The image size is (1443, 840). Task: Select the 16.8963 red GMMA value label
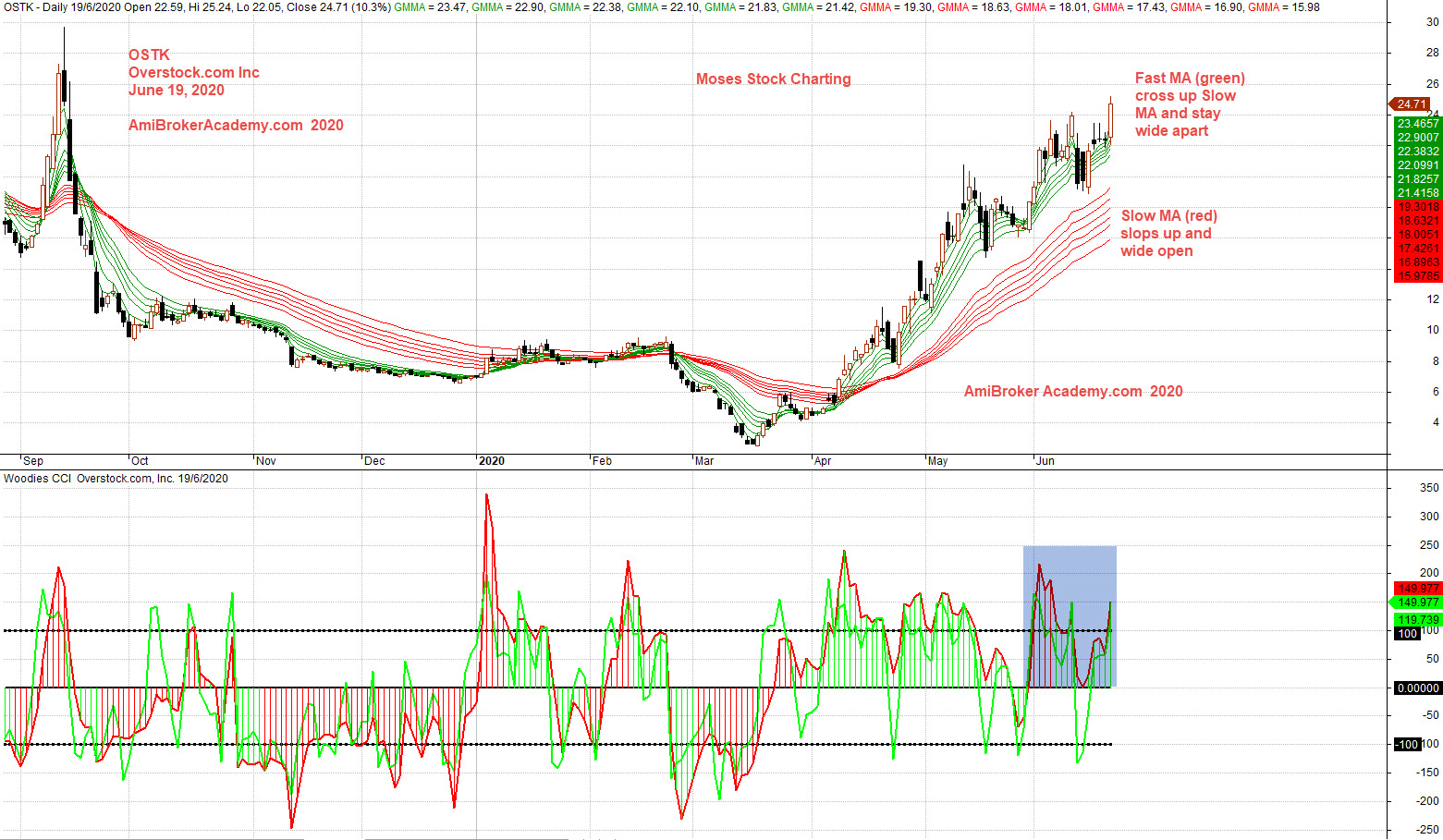(1417, 262)
